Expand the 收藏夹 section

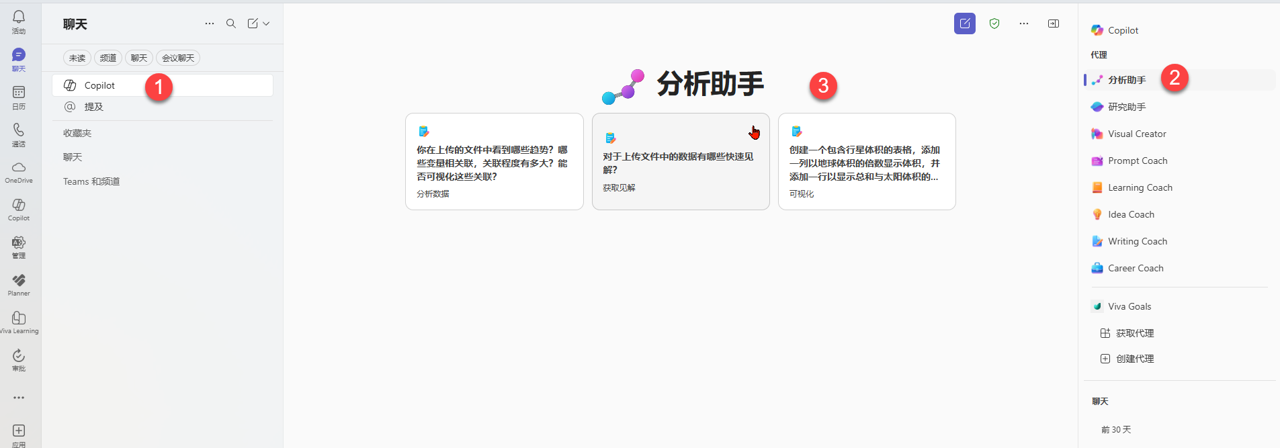coord(77,133)
